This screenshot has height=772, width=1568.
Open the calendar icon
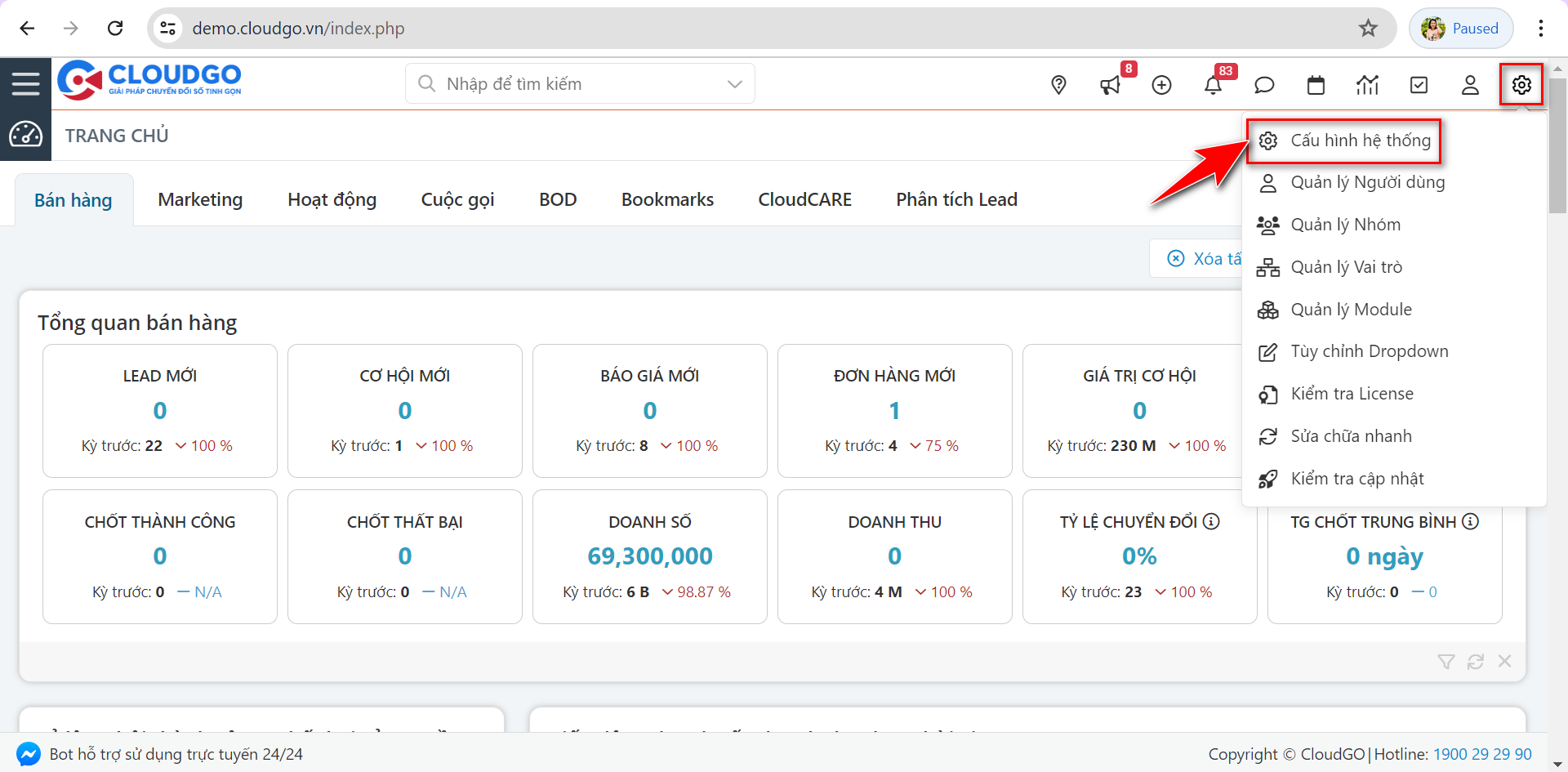1316,85
